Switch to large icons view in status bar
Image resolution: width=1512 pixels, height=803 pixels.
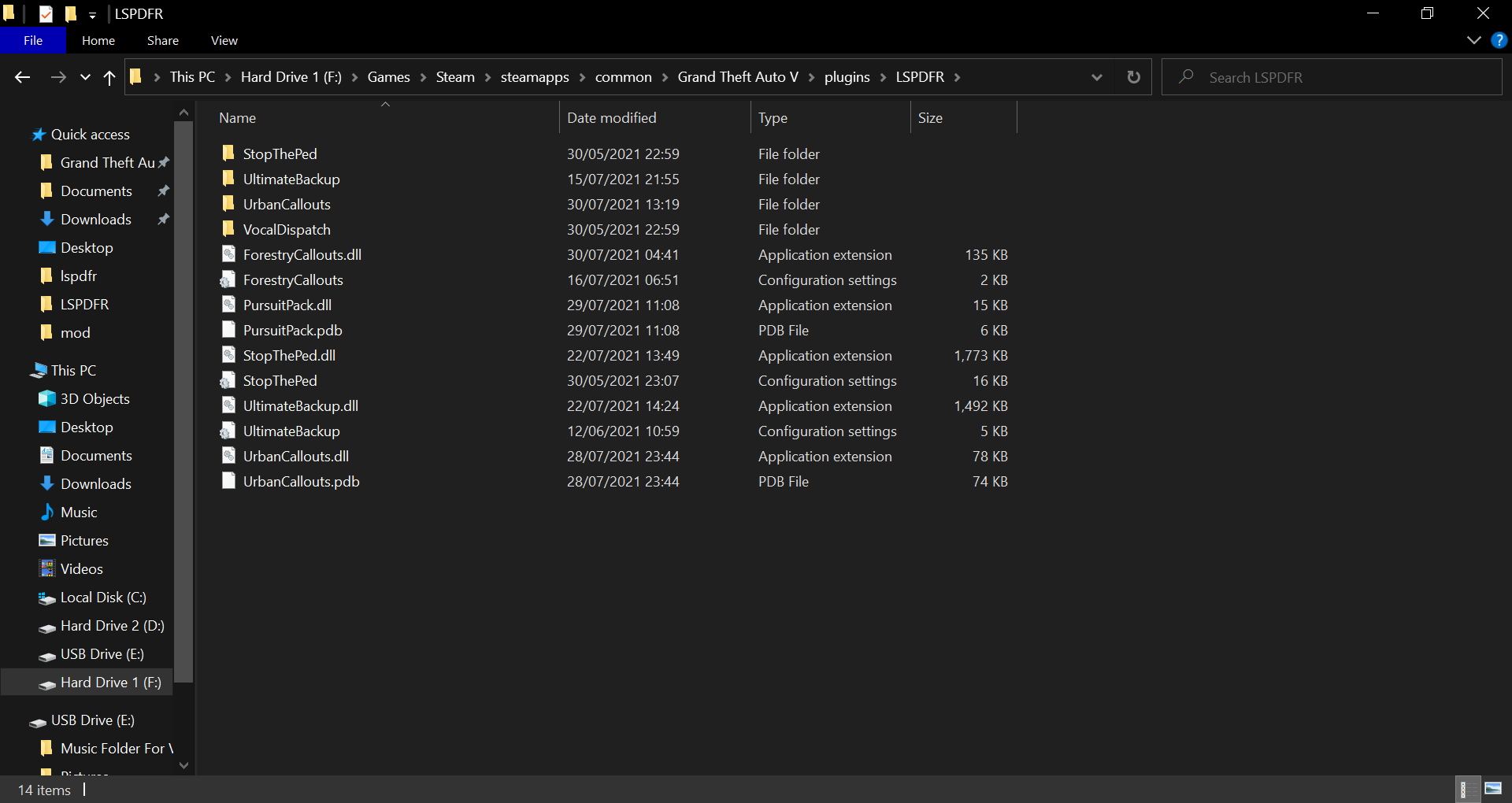[x=1493, y=789]
